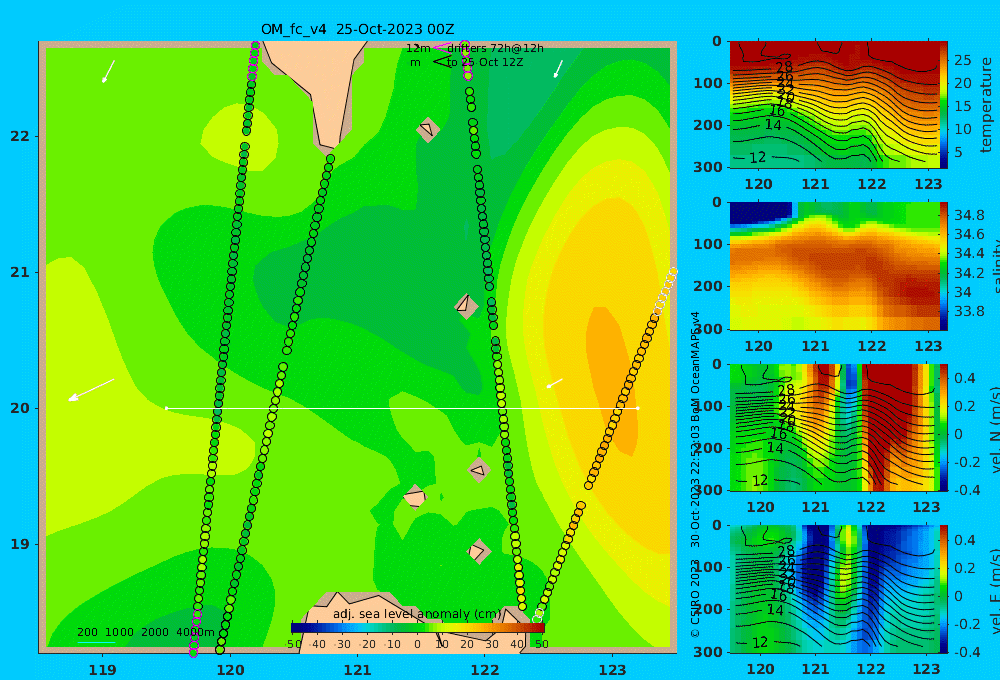Click the vel. E panel colorbar

pos(943,589)
